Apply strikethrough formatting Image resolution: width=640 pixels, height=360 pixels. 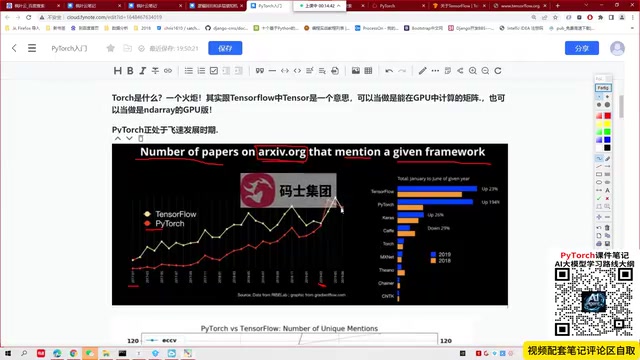coord(155,71)
